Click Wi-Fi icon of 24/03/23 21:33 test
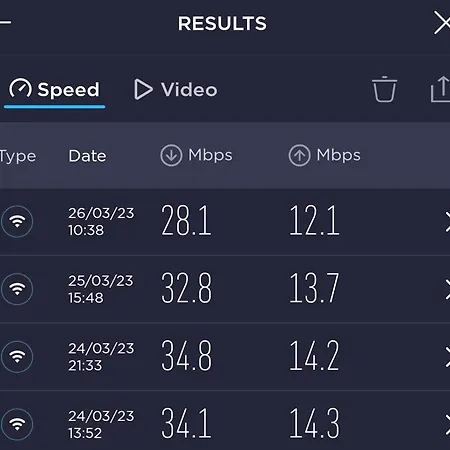This screenshot has width=450, height=450. pos(17,357)
